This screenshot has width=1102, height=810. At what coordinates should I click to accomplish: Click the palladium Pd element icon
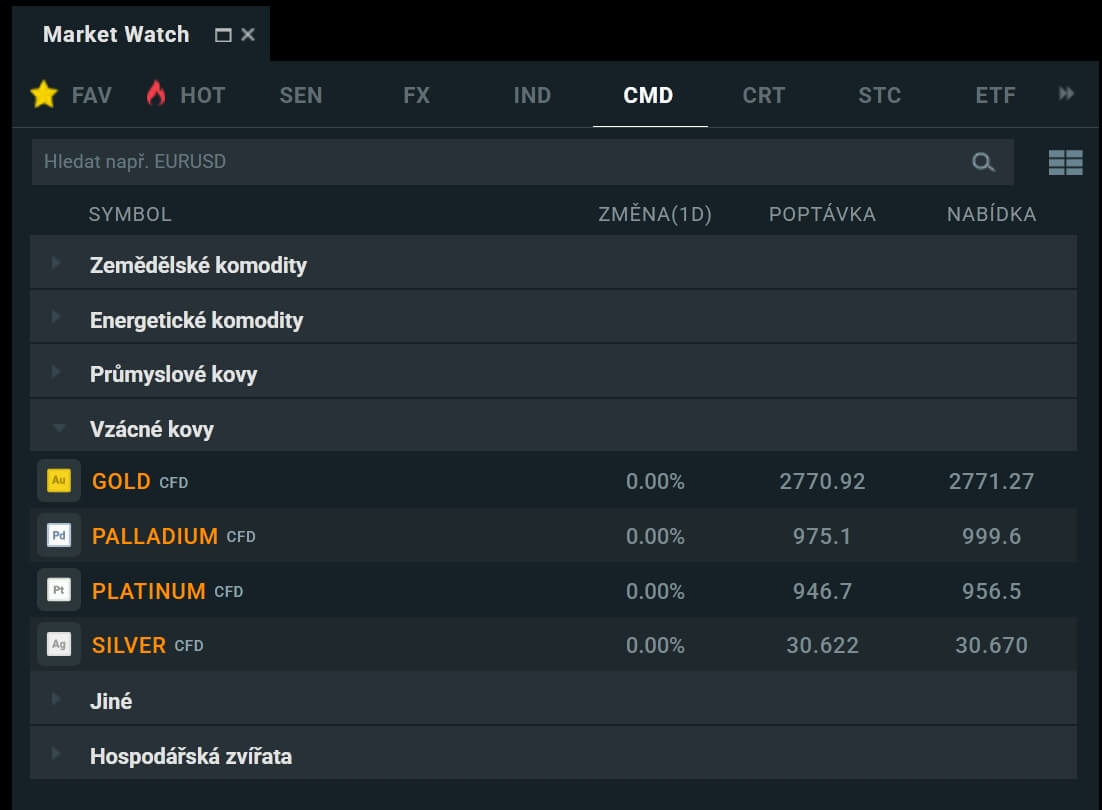click(59, 536)
